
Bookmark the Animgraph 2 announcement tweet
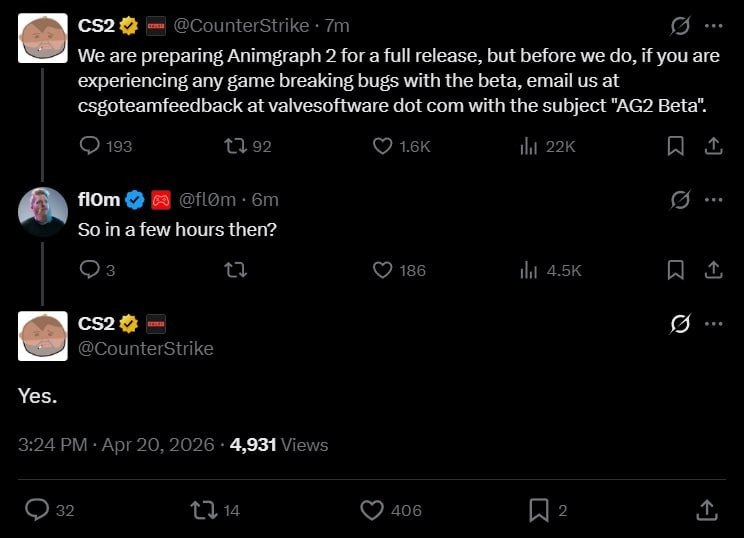point(676,146)
